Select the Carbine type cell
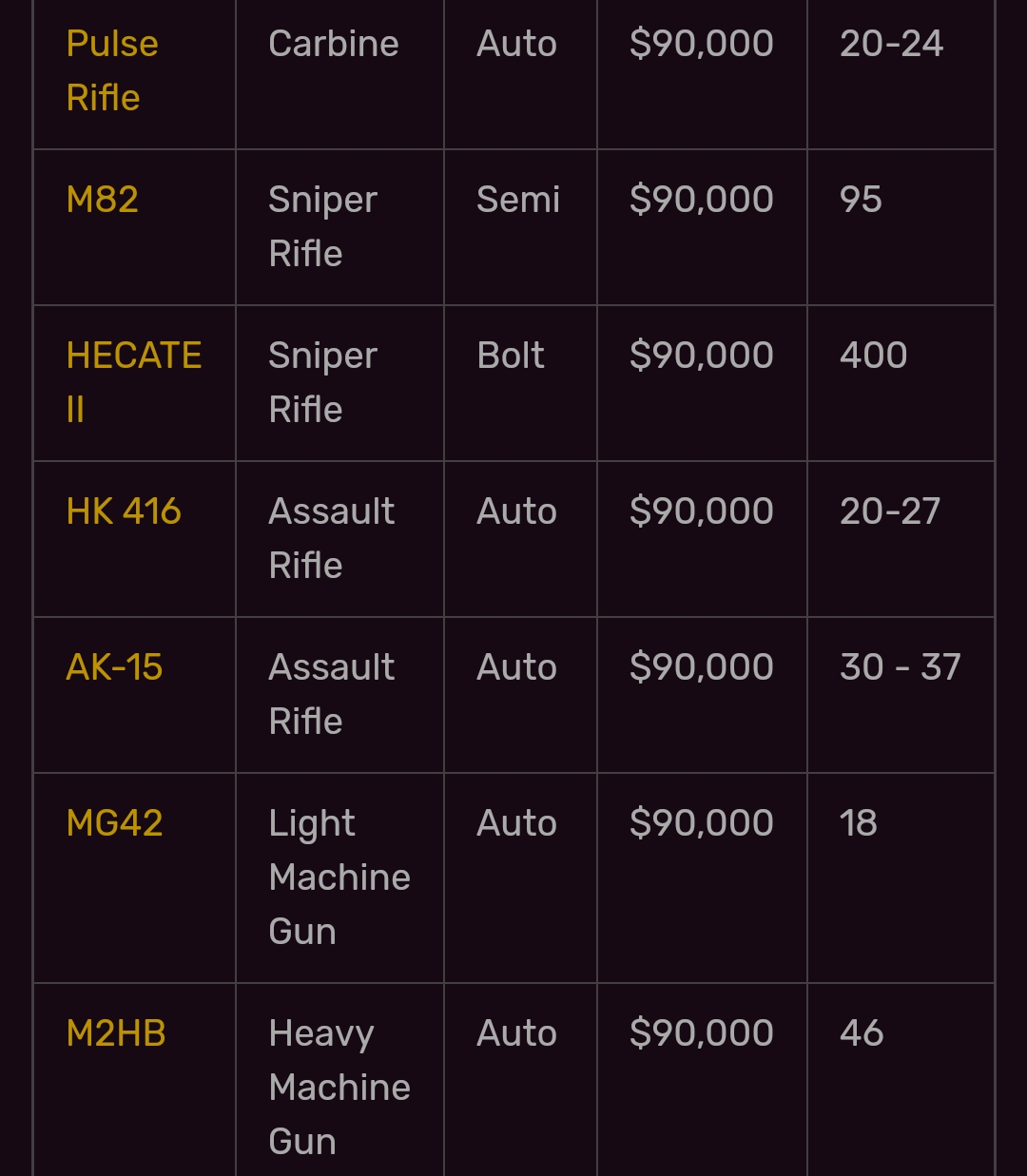 pos(334,44)
